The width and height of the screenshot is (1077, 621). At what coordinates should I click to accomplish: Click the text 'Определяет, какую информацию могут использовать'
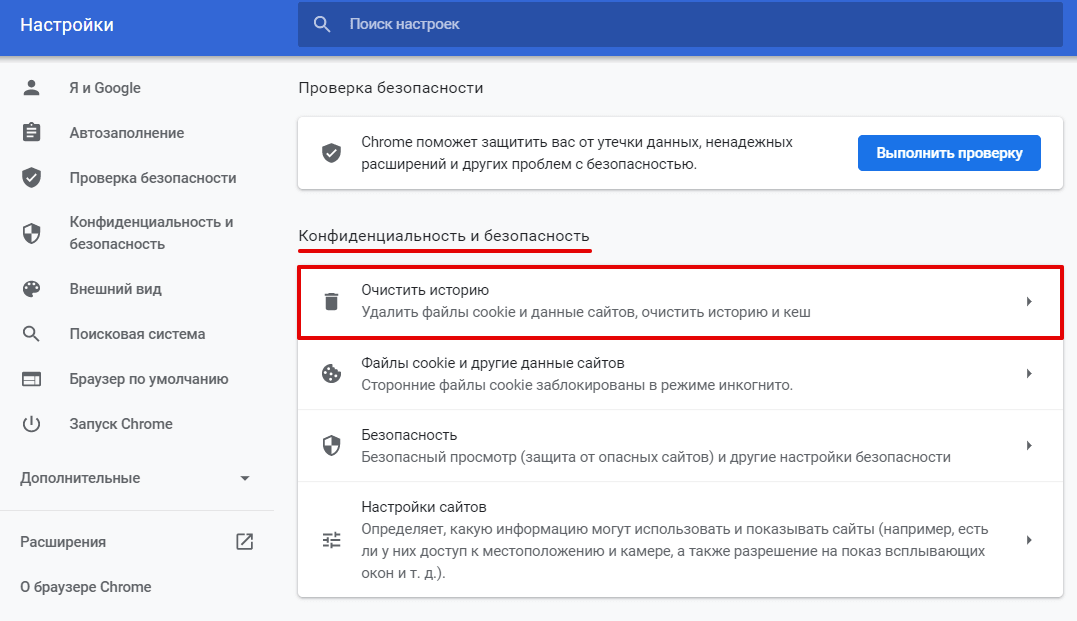coord(545,529)
